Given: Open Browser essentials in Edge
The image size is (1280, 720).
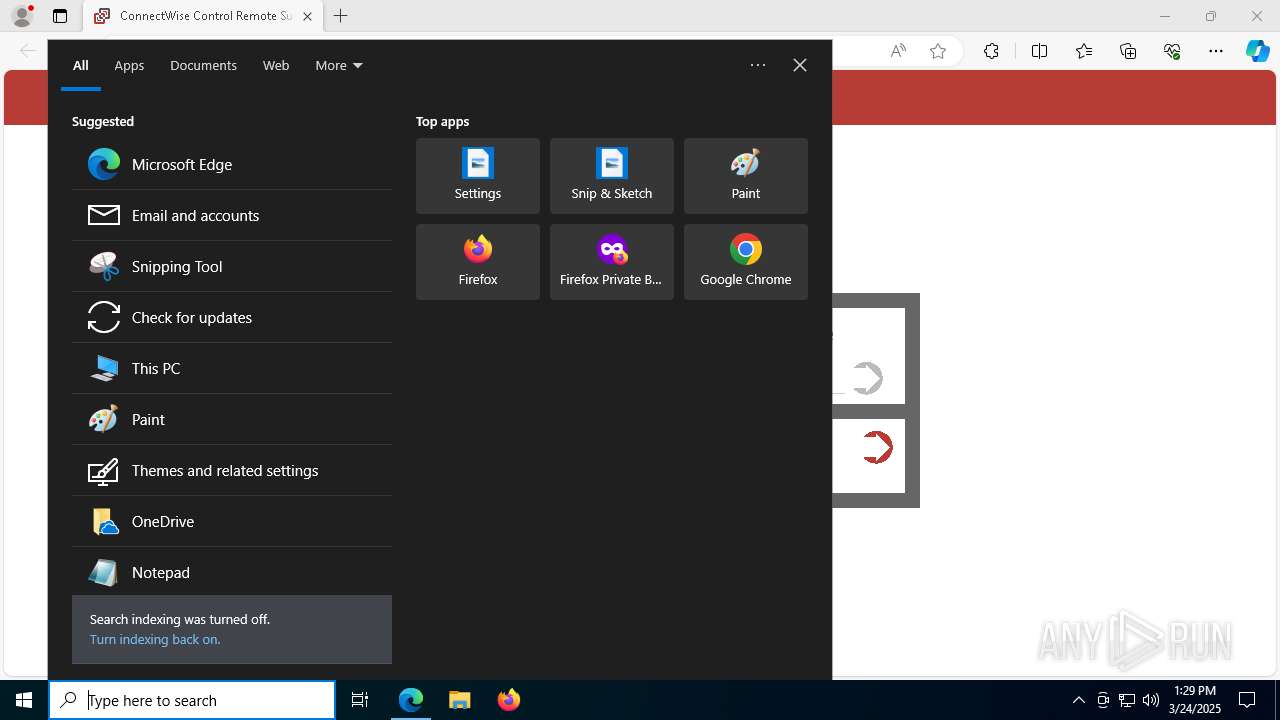Looking at the screenshot, I should pyautogui.click(x=1172, y=51).
